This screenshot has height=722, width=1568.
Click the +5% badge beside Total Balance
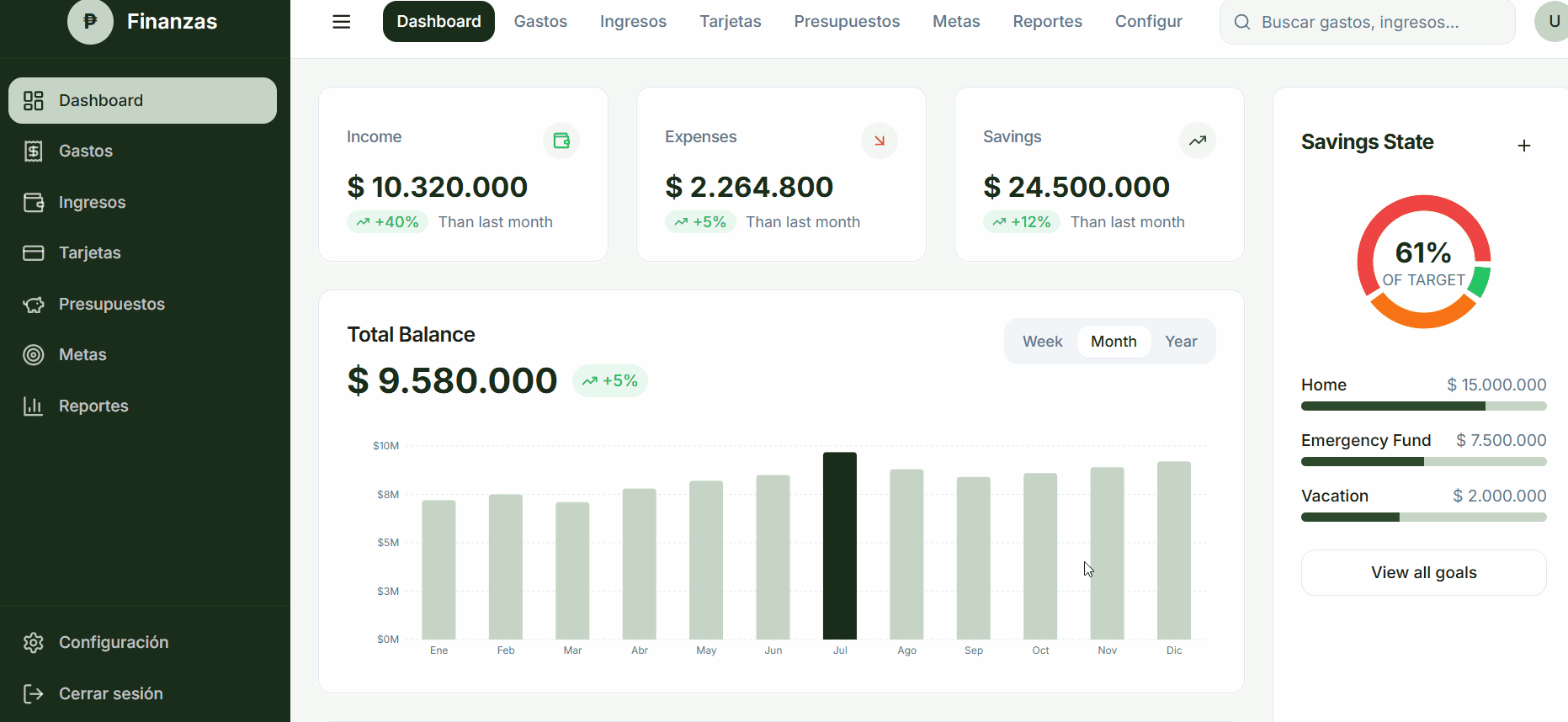[610, 381]
